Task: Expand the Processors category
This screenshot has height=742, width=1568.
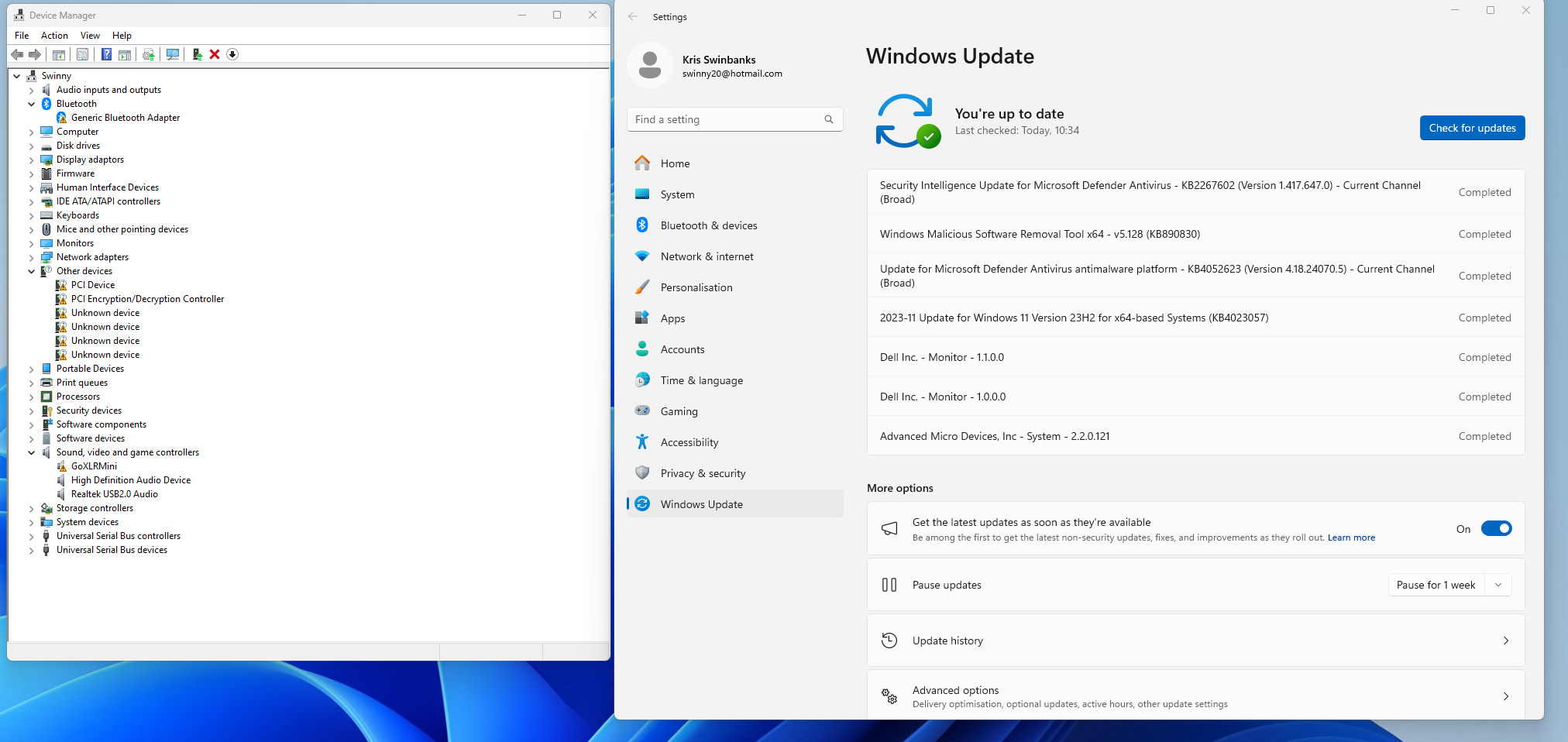Action: pos(32,397)
